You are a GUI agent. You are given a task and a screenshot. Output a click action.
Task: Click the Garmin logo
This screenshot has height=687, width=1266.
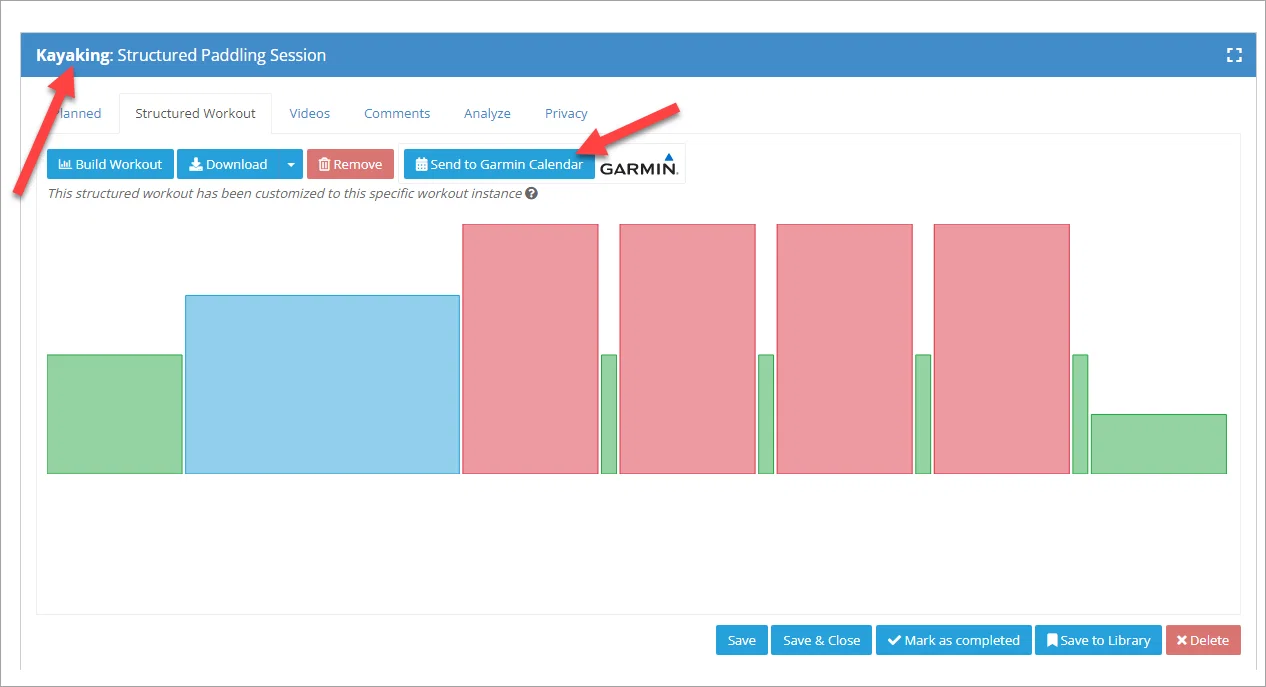pos(639,164)
